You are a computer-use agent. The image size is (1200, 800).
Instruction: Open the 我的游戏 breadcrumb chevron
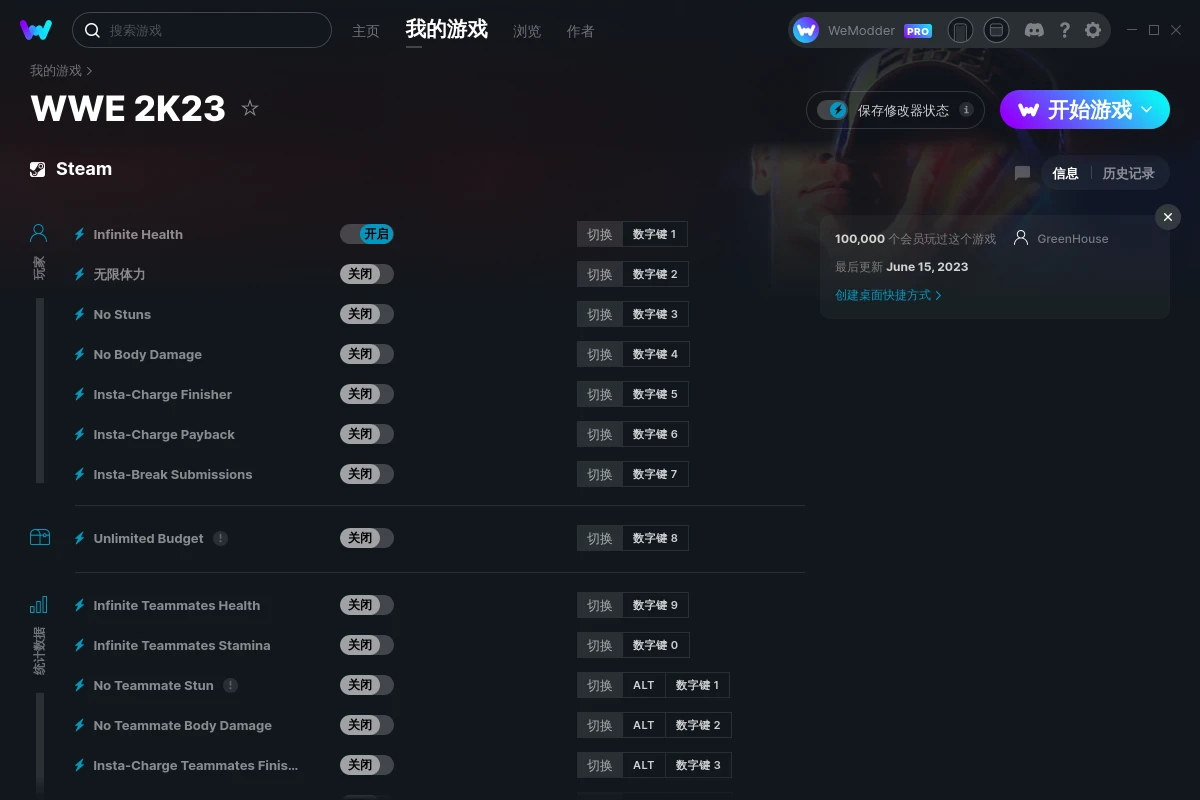coord(89,71)
